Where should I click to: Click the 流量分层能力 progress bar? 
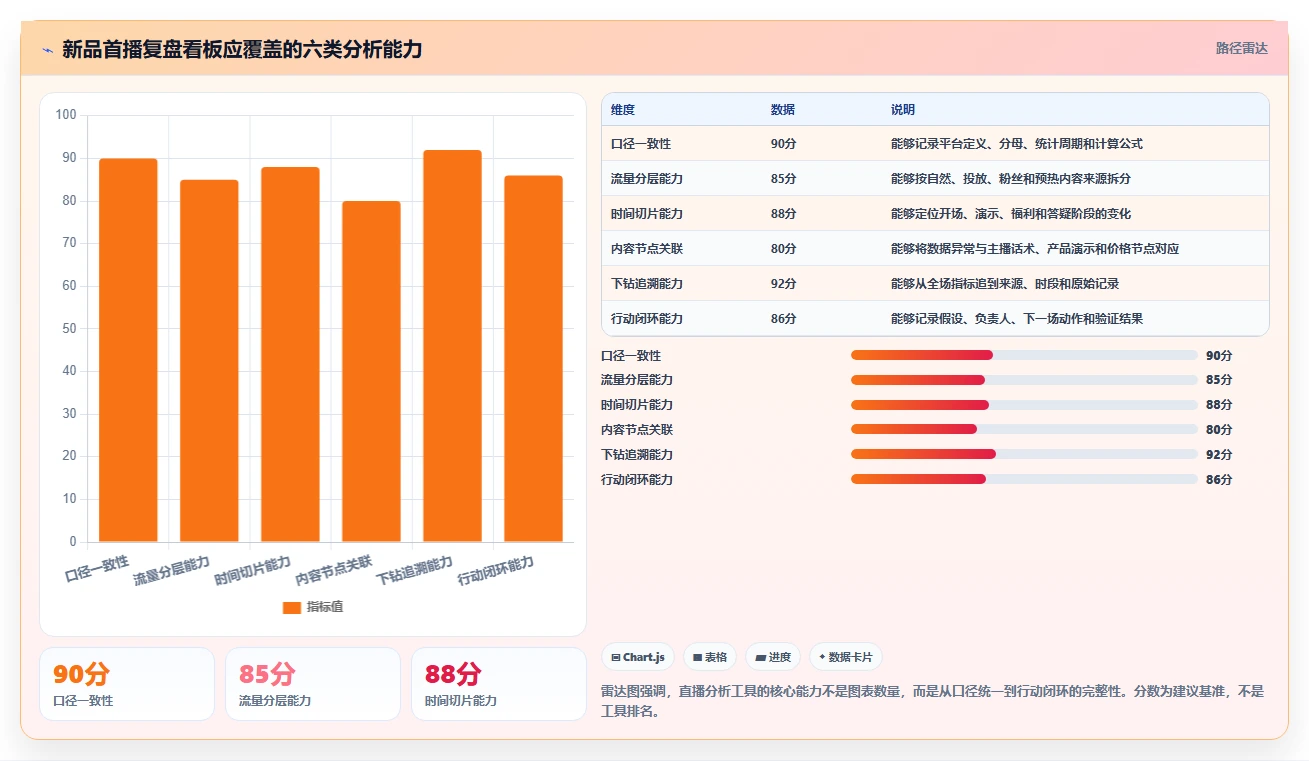(1024, 380)
